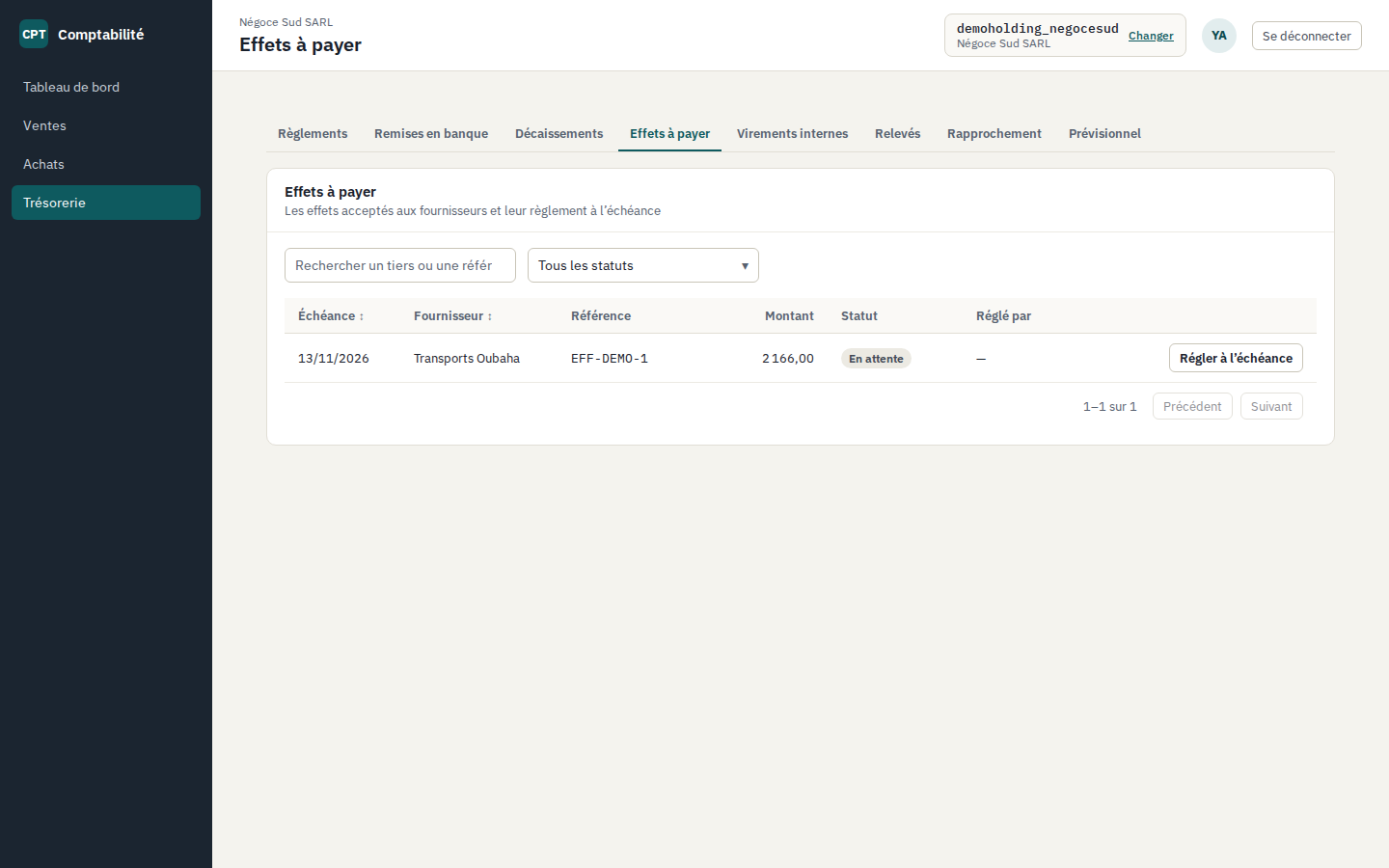The image size is (1389, 868).
Task: Open the Prévisionnel tab
Action: pyautogui.click(x=1104, y=133)
